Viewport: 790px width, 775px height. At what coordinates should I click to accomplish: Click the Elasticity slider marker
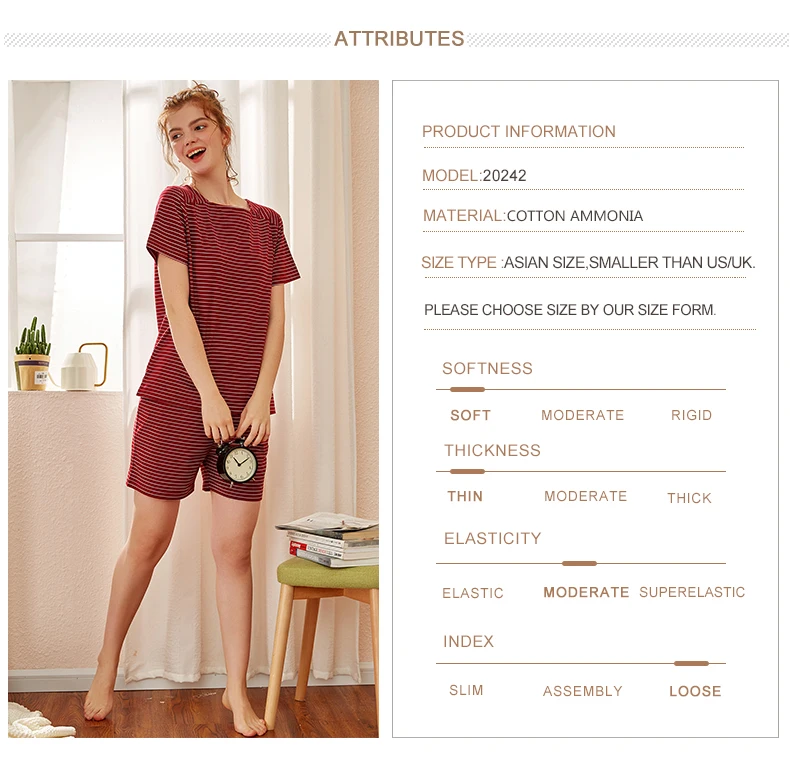(579, 563)
